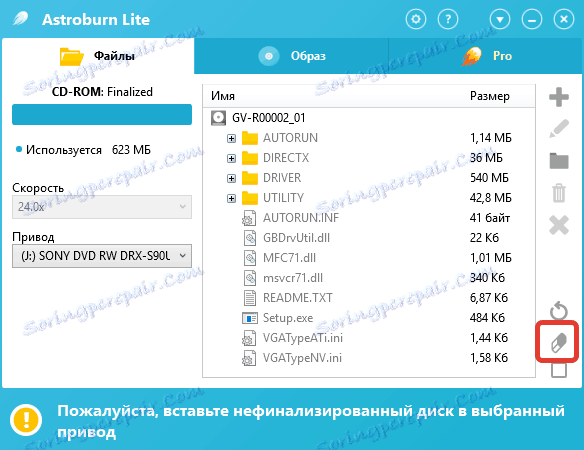Click the plus icon to add files

[x=559, y=97]
